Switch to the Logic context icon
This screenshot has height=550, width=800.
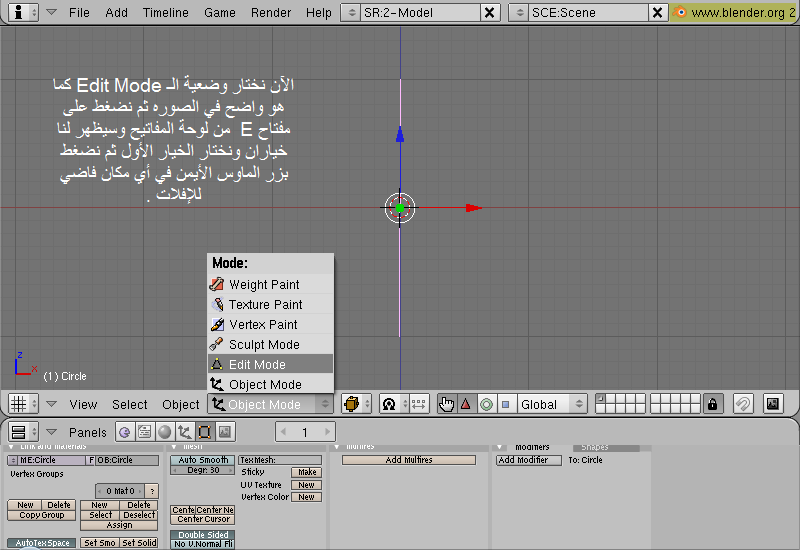124,432
